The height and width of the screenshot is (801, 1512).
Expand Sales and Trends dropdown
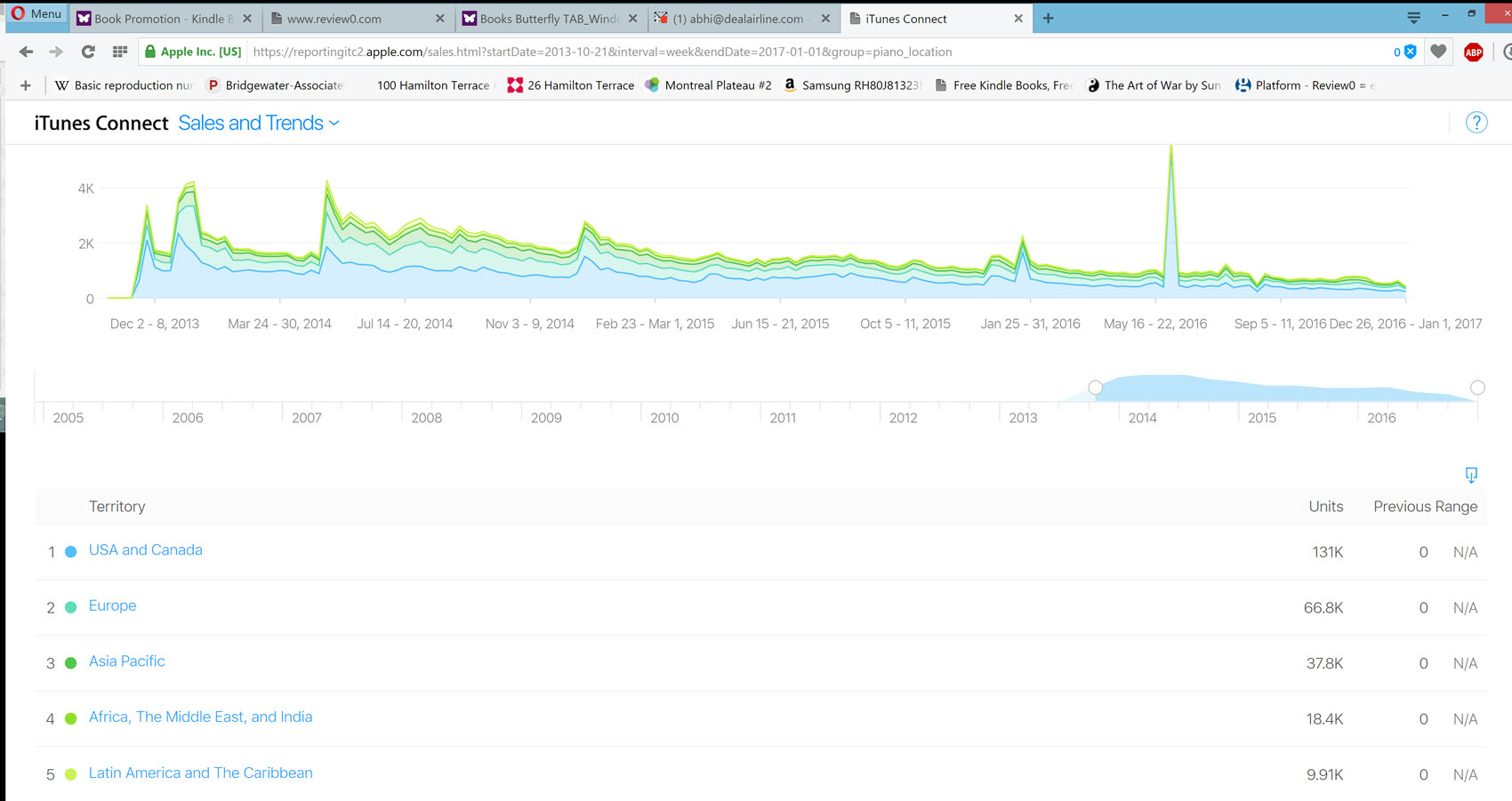(259, 123)
